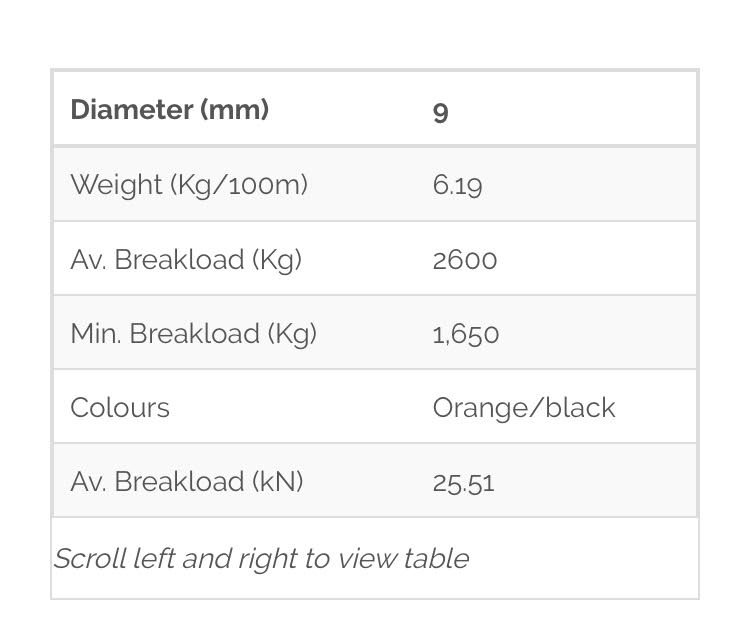Click the diameter value 9
Viewport: 750px width, 636px height.
(x=440, y=111)
